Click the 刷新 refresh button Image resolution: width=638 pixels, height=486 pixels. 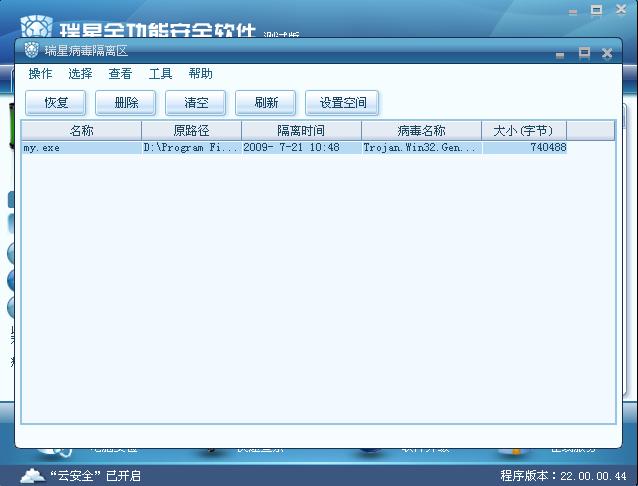266,103
